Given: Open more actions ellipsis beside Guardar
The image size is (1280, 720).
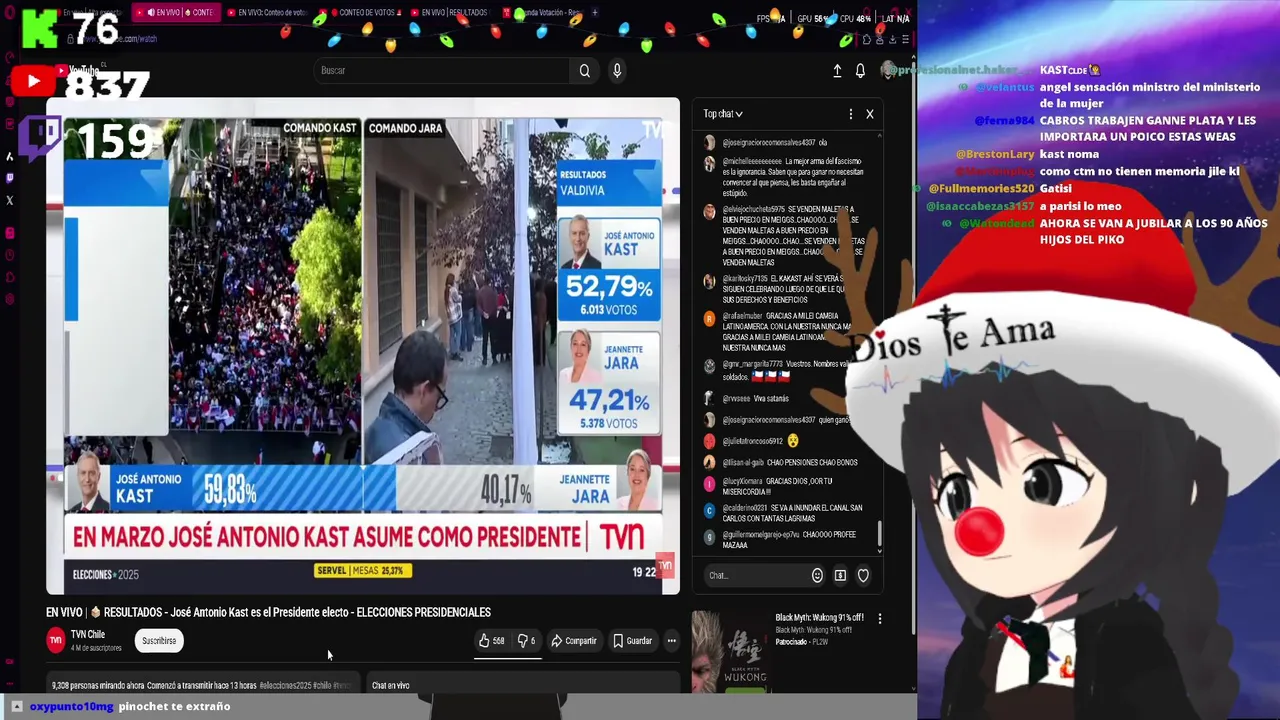Looking at the screenshot, I should tap(672, 641).
